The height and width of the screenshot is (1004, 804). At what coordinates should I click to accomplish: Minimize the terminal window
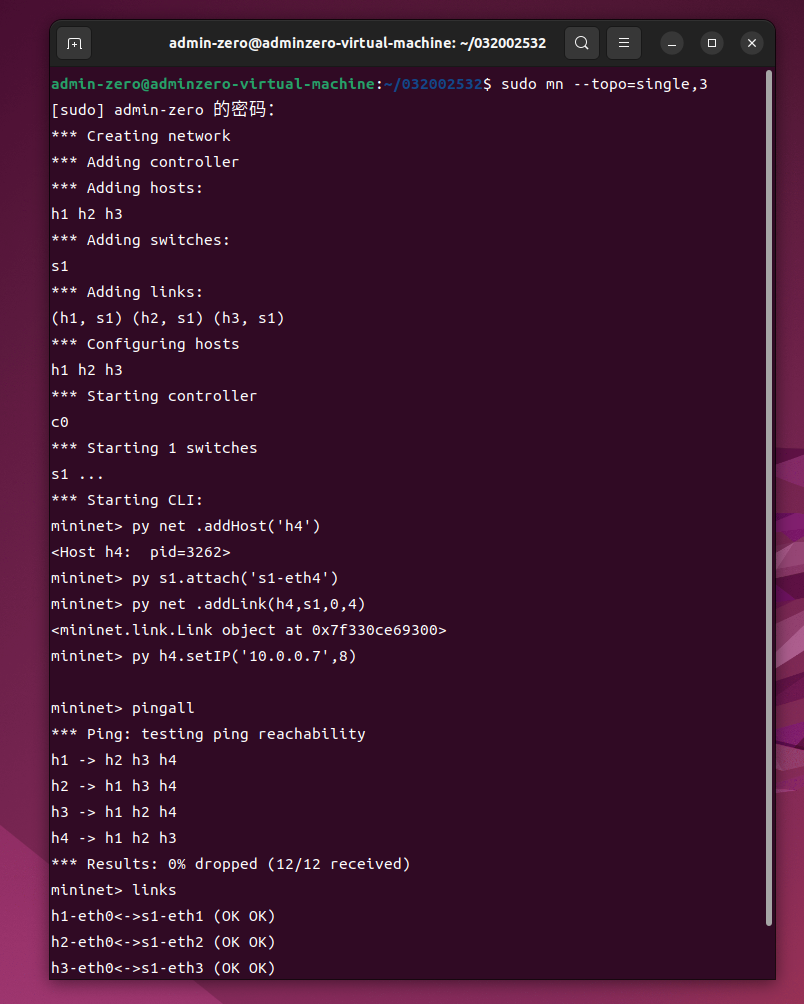pyautogui.click(x=671, y=44)
